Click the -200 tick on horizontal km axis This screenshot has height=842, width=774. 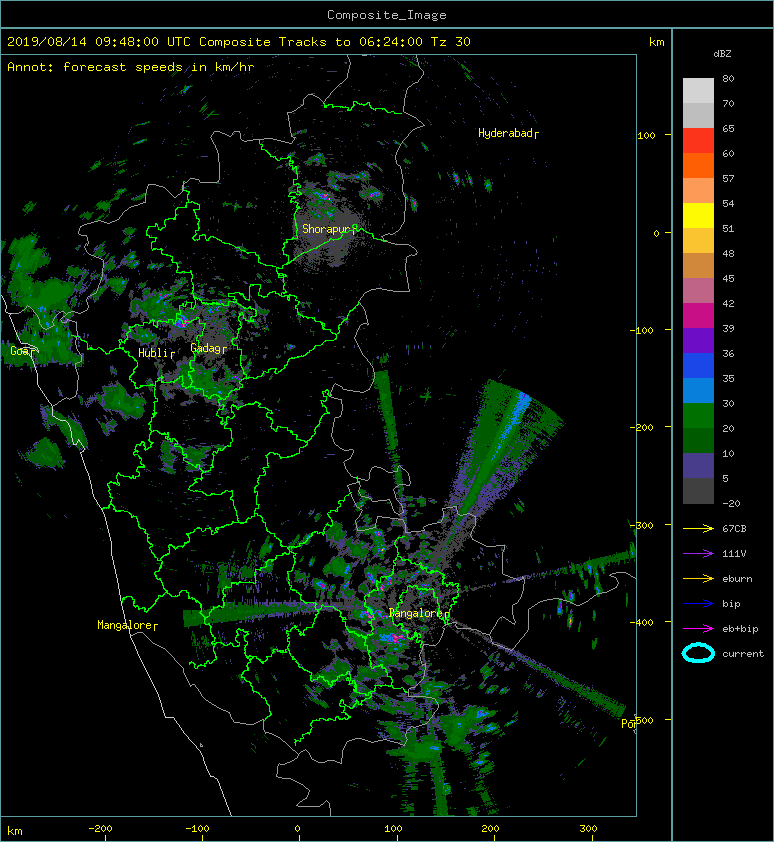(x=100, y=829)
